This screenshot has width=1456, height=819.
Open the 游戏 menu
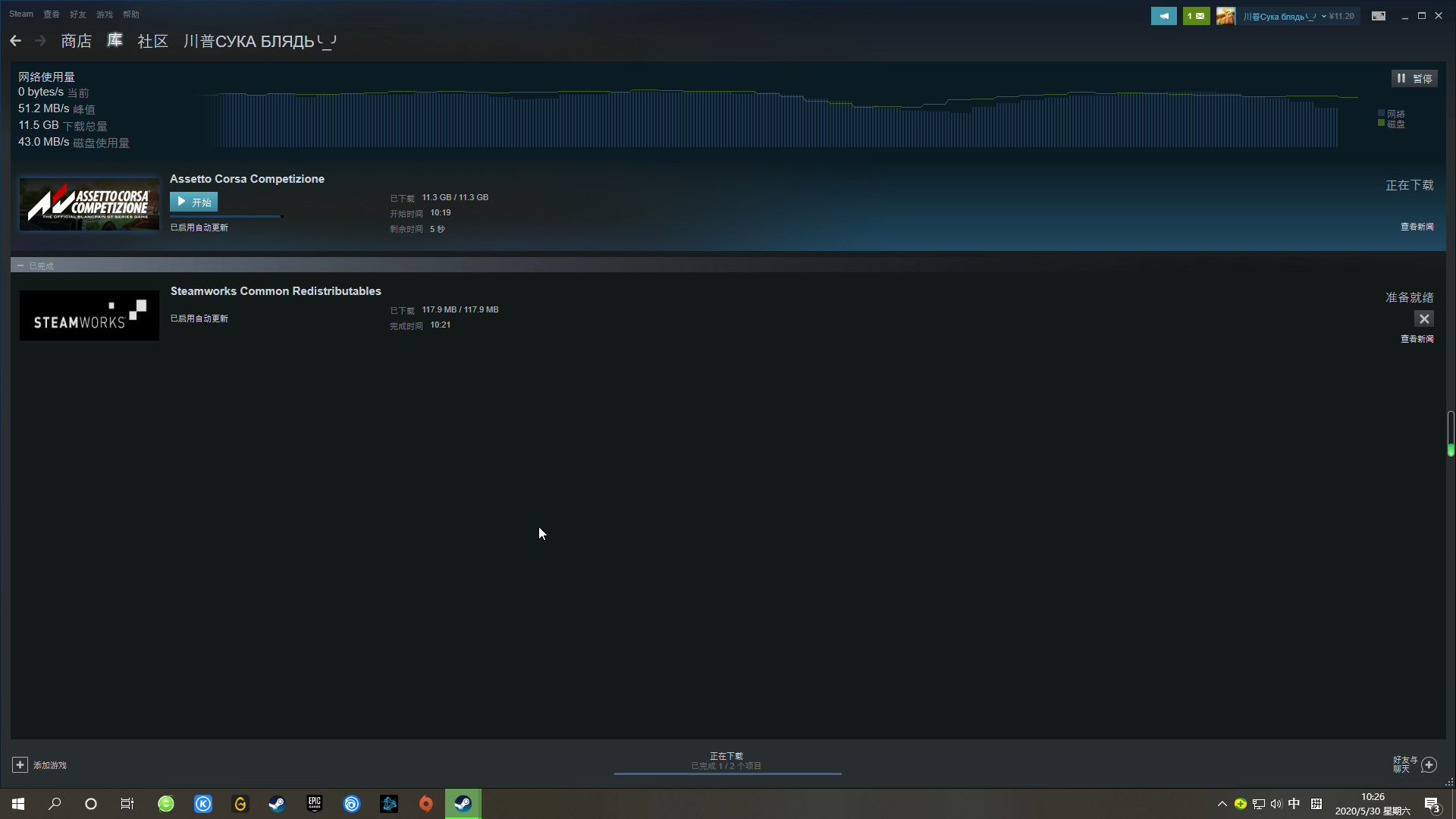[104, 14]
